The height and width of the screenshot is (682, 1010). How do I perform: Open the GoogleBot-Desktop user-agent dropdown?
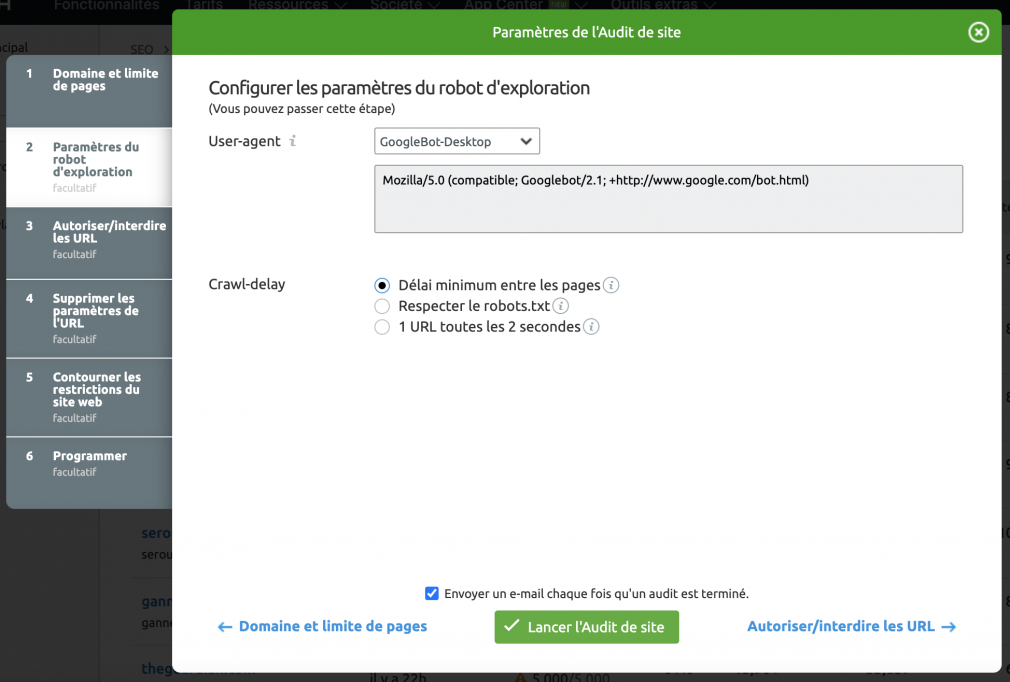457,141
